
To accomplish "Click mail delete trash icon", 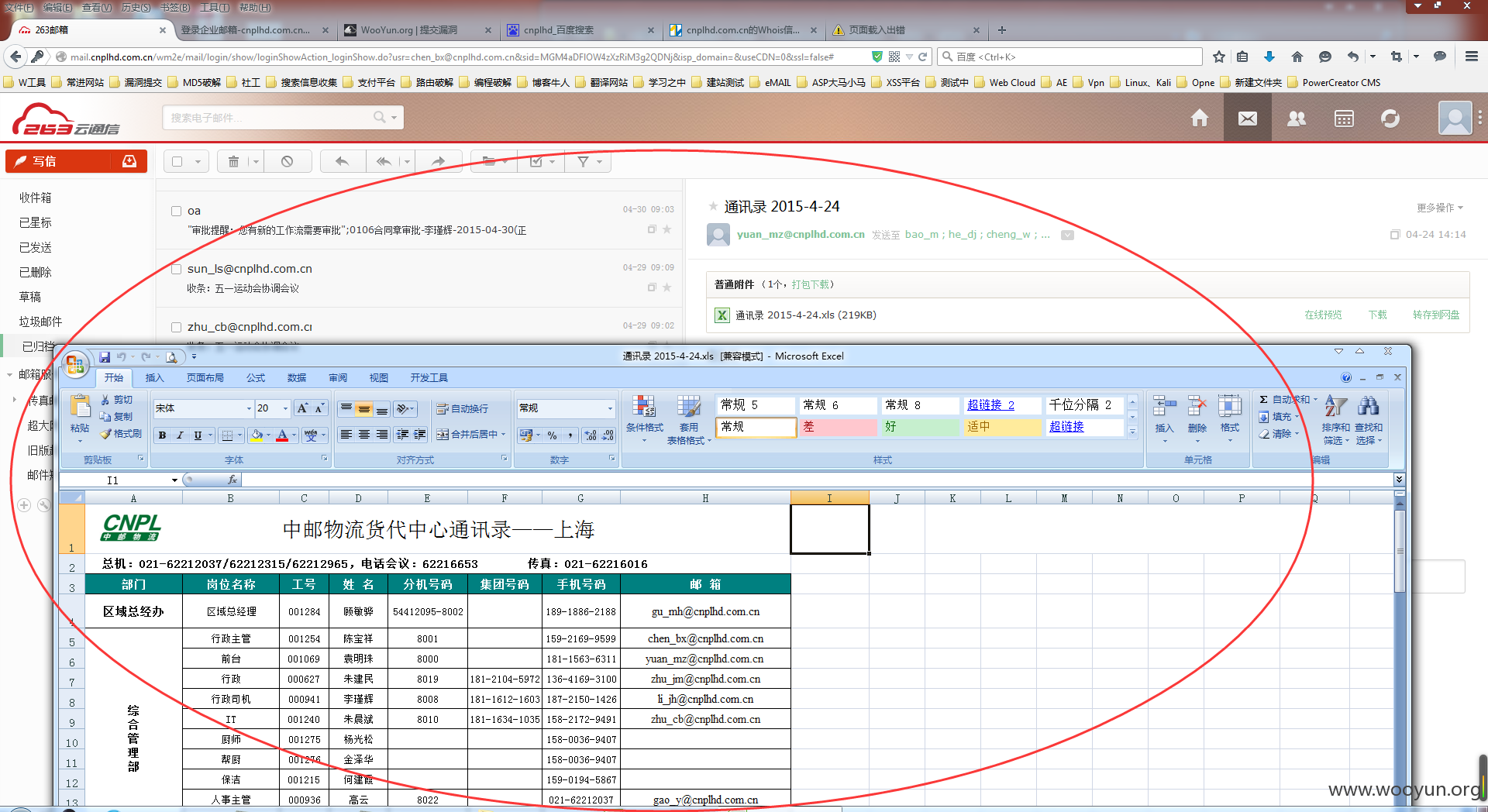I will tap(233, 161).
